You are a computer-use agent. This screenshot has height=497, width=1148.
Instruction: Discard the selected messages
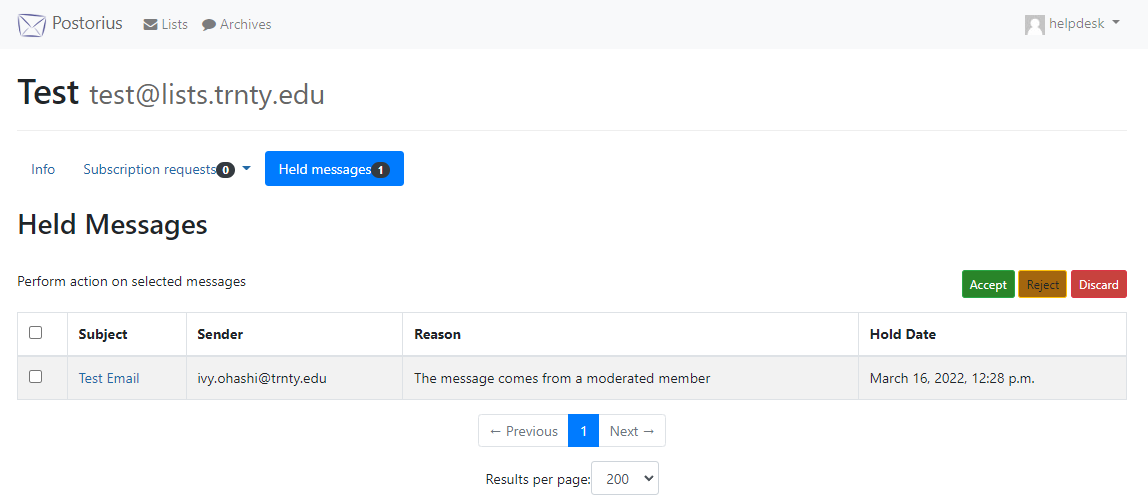tap(1099, 285)
